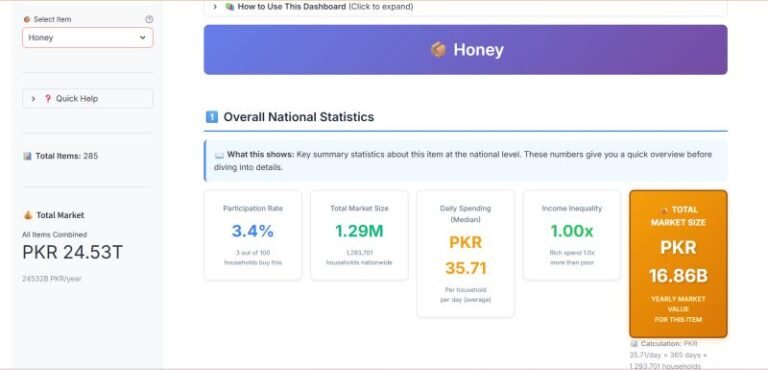Click the All Items Combined label
The width and height of the screenshot is (768, 370).
54,235
